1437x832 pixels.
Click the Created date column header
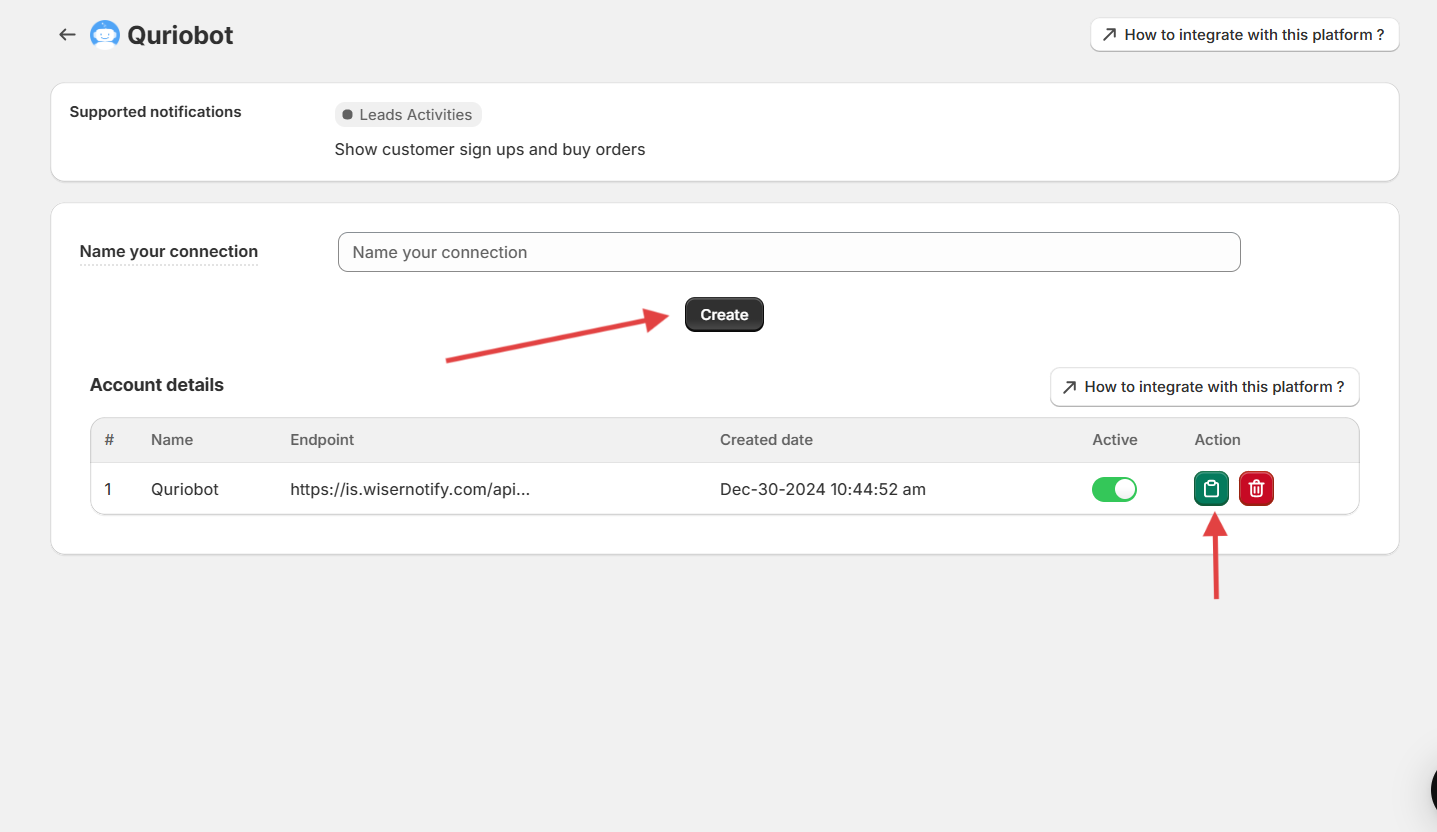coord(766,440)
